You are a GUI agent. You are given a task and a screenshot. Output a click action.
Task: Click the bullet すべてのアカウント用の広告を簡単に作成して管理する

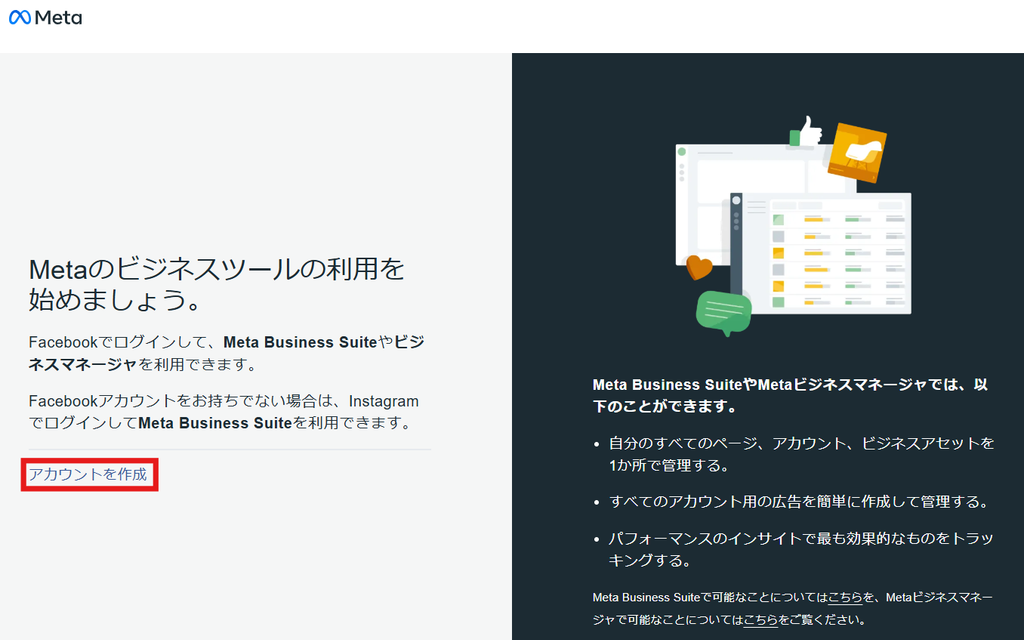(x=799, y=502)
